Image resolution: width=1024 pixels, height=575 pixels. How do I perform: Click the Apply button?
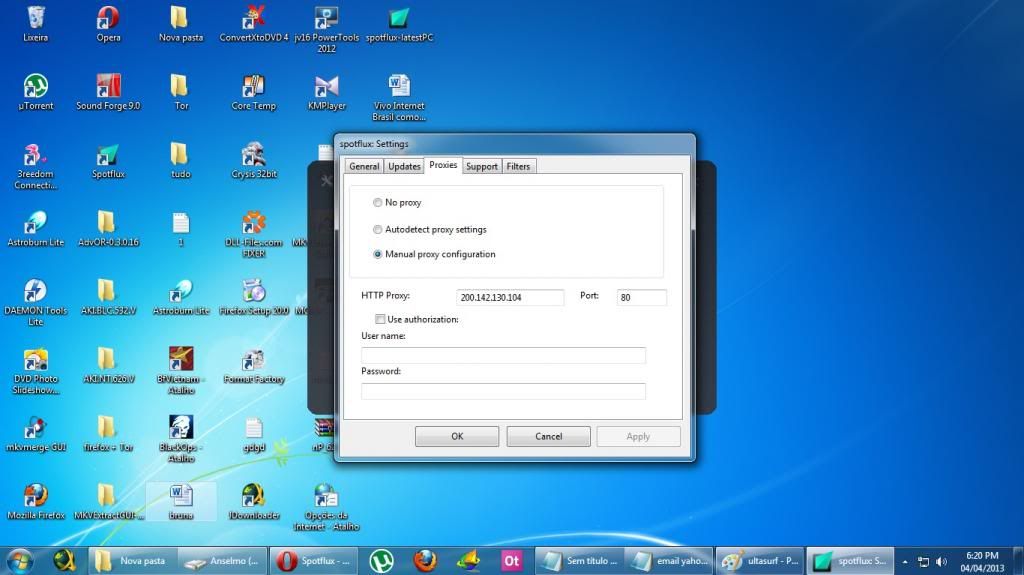[638, 436]
